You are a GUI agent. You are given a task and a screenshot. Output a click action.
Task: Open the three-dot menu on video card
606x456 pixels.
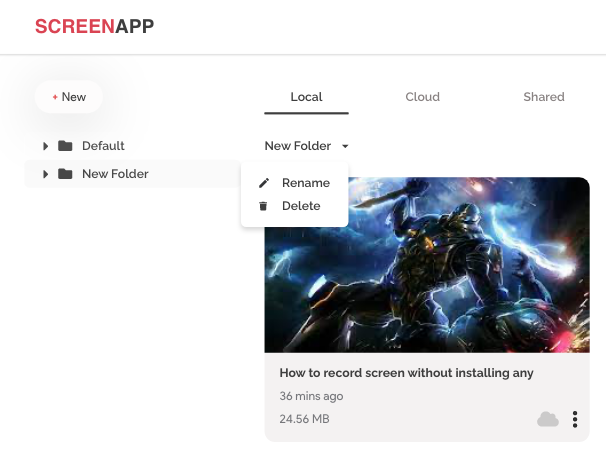pos(575,419)
